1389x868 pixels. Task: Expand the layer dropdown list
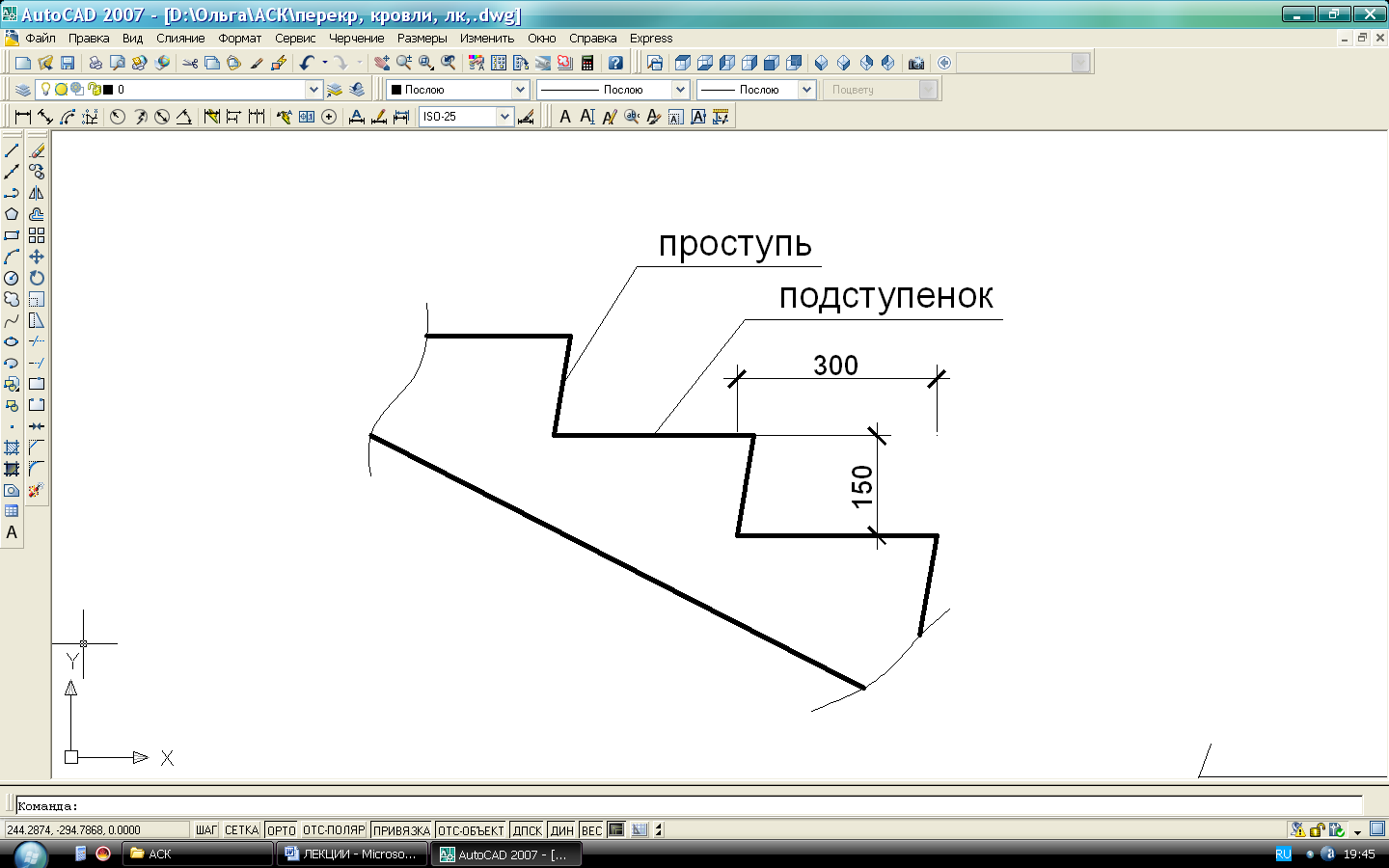313,90
